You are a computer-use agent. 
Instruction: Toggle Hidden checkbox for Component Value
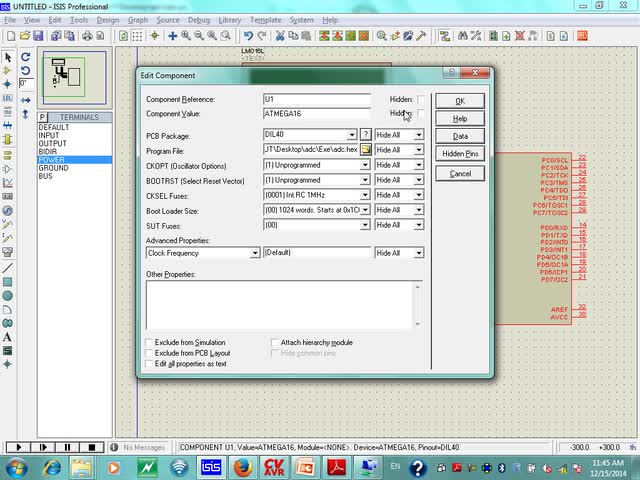pyautogui.click(x=420, y=113)
